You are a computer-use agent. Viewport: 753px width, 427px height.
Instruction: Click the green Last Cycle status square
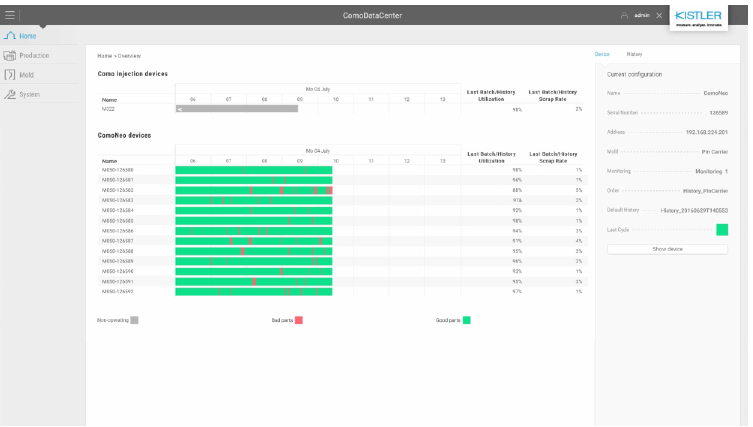click(x=722, y=230)
